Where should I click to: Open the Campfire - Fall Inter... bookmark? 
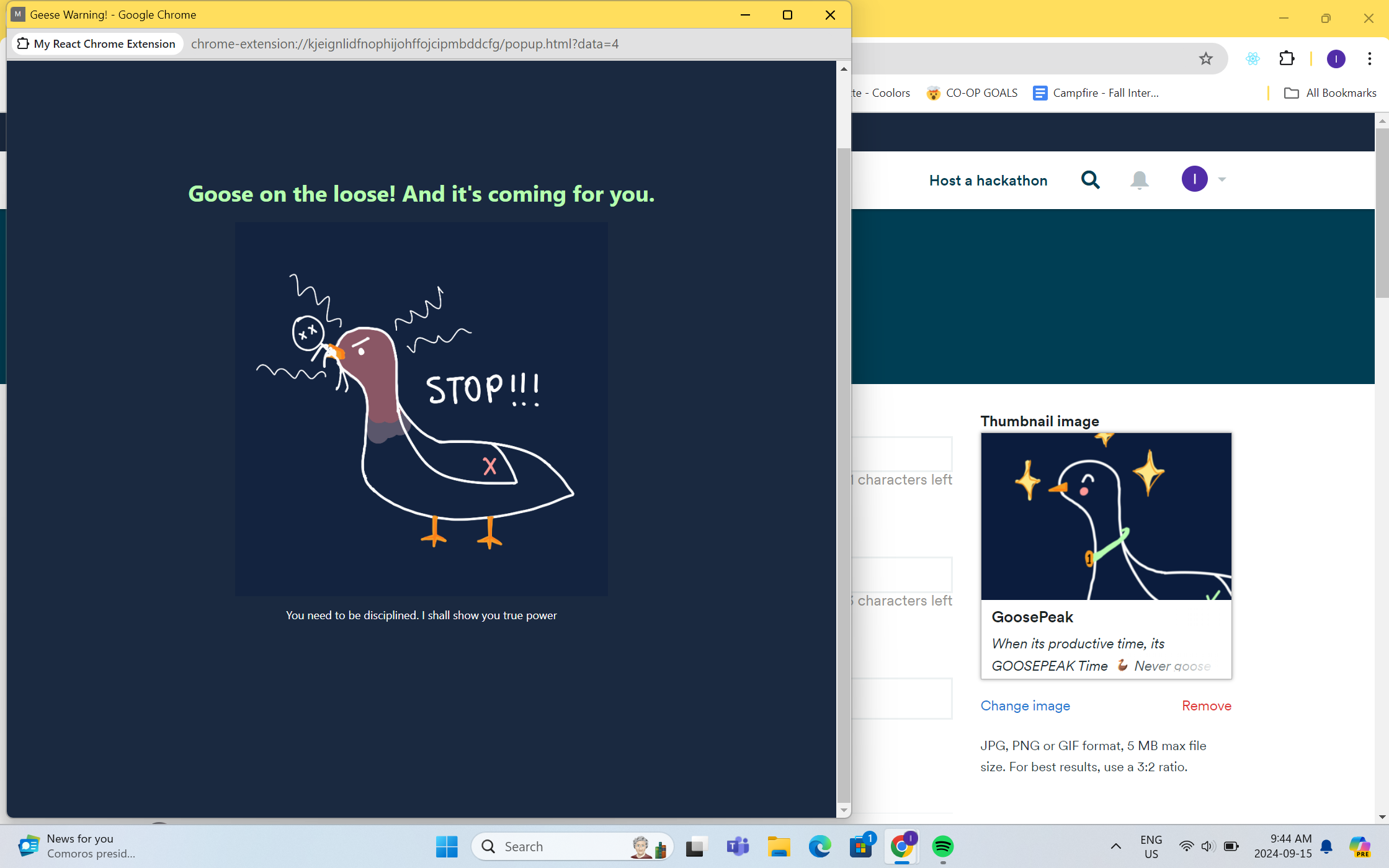point(1096,93)
